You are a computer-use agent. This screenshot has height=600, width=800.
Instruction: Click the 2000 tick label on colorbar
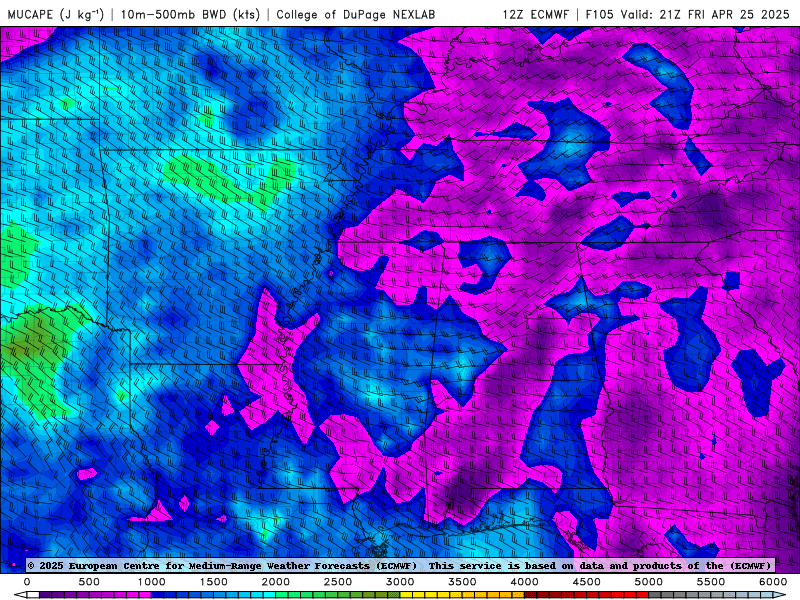click(x=276, y=582)
